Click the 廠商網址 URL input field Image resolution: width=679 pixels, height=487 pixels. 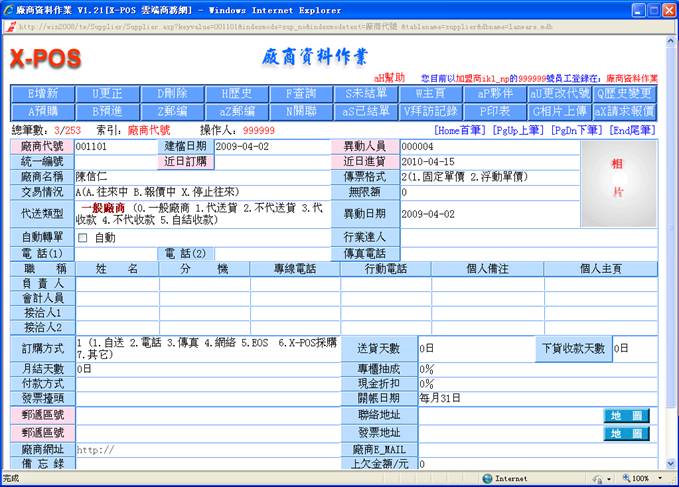point(200,450)
